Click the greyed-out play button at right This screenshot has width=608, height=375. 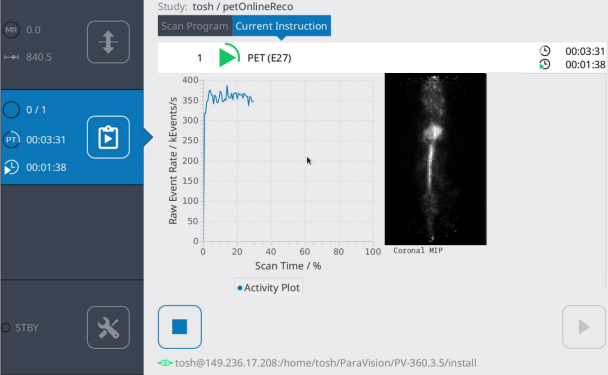click(x=584, y=327)
